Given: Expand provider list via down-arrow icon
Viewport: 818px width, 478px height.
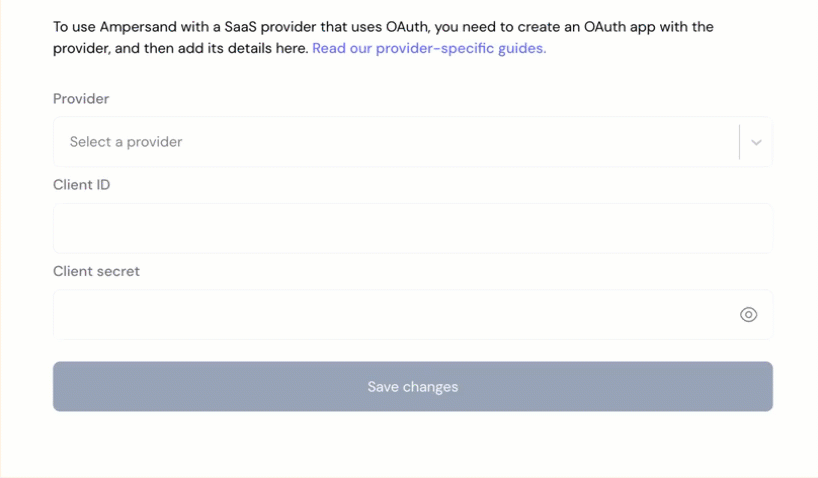Looking at the screenshot, I should pos(756,142).
